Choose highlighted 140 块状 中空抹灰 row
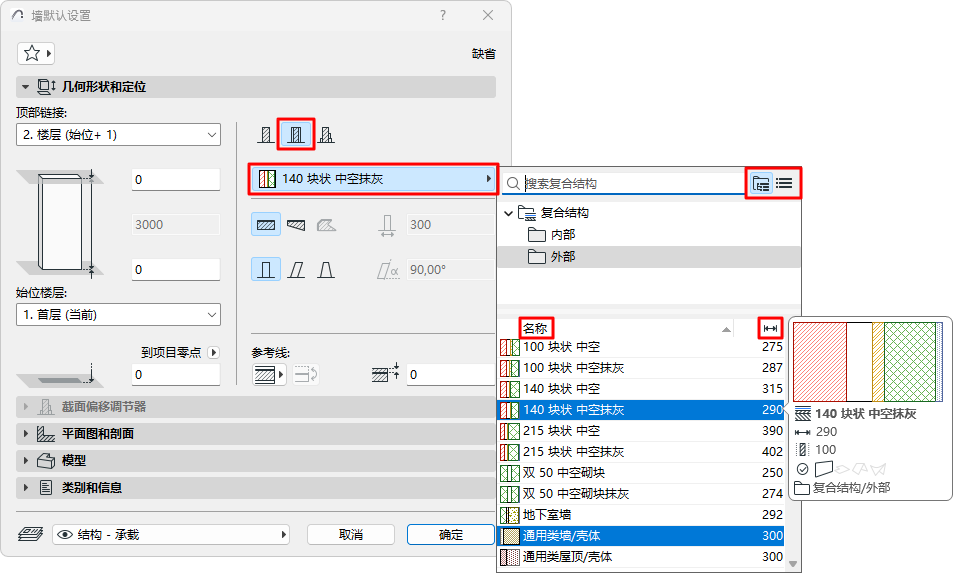The width and height of the screenshot is (953, 573). click(x=641, y=410)
